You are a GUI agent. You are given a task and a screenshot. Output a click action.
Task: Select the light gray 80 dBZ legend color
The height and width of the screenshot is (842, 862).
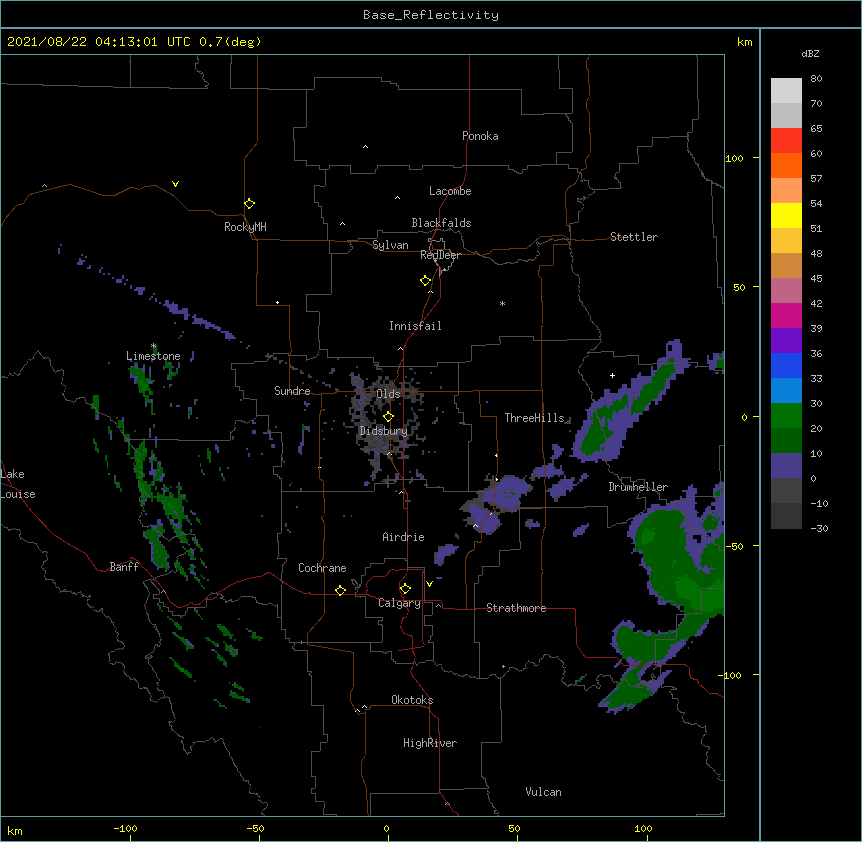[786, 91]
